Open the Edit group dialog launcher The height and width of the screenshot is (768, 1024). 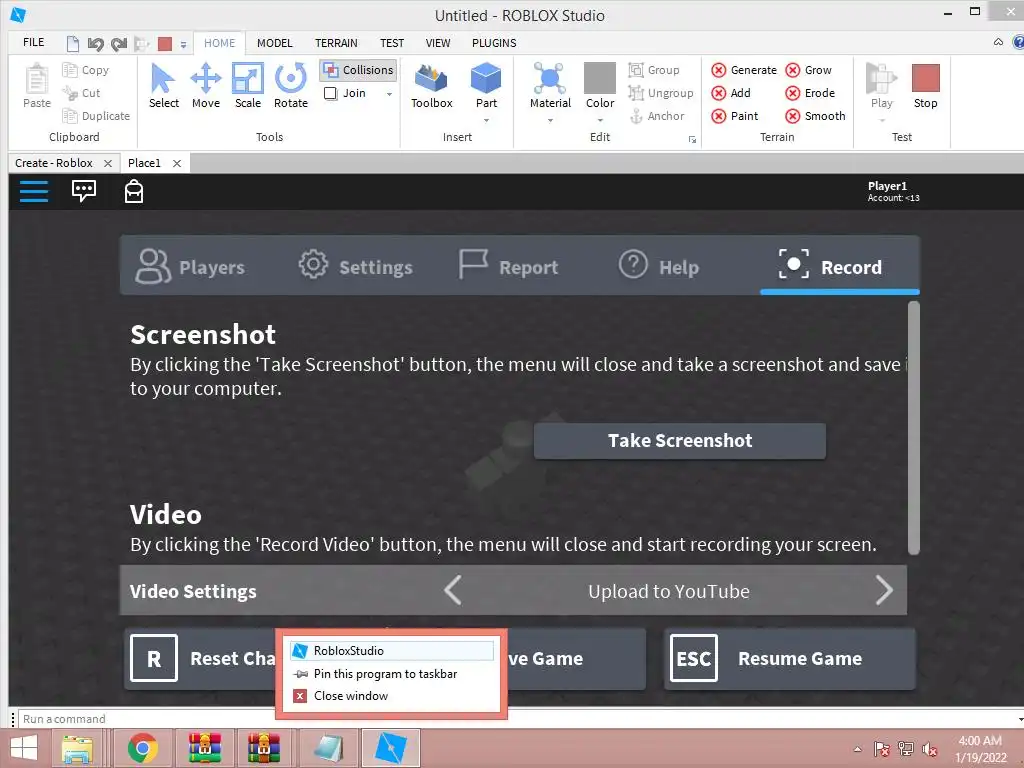pos(692,139)
